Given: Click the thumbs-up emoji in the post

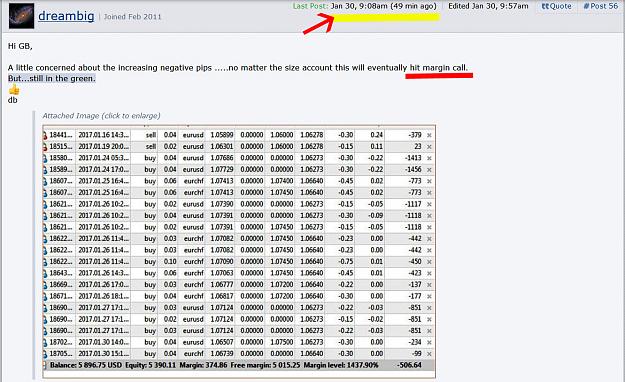Looking at the screenshot, I should [x=14, y=89].
